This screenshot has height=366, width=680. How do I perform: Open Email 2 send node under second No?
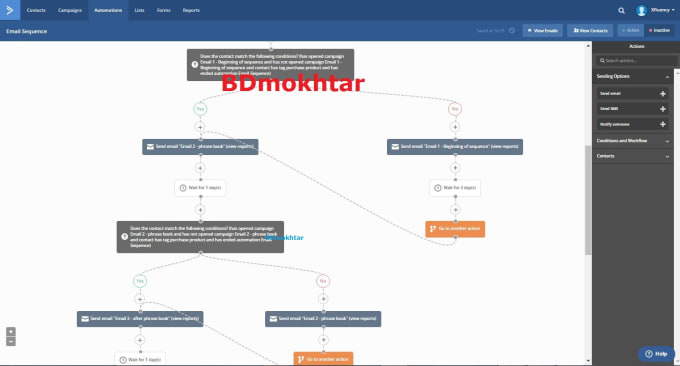click(323, 319)
